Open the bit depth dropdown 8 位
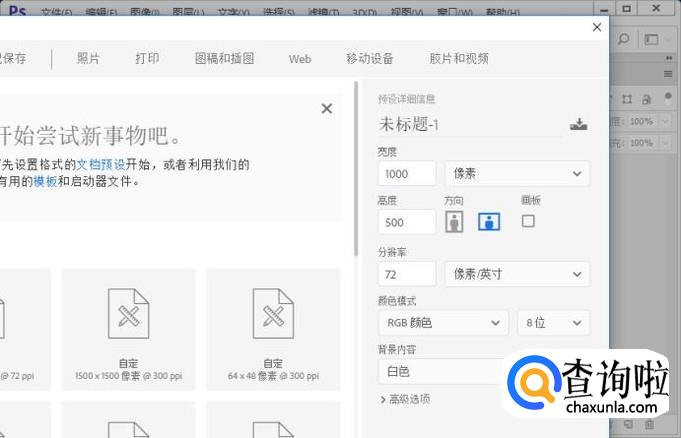Viewport: 681px width, 438px height. [554, 322]
